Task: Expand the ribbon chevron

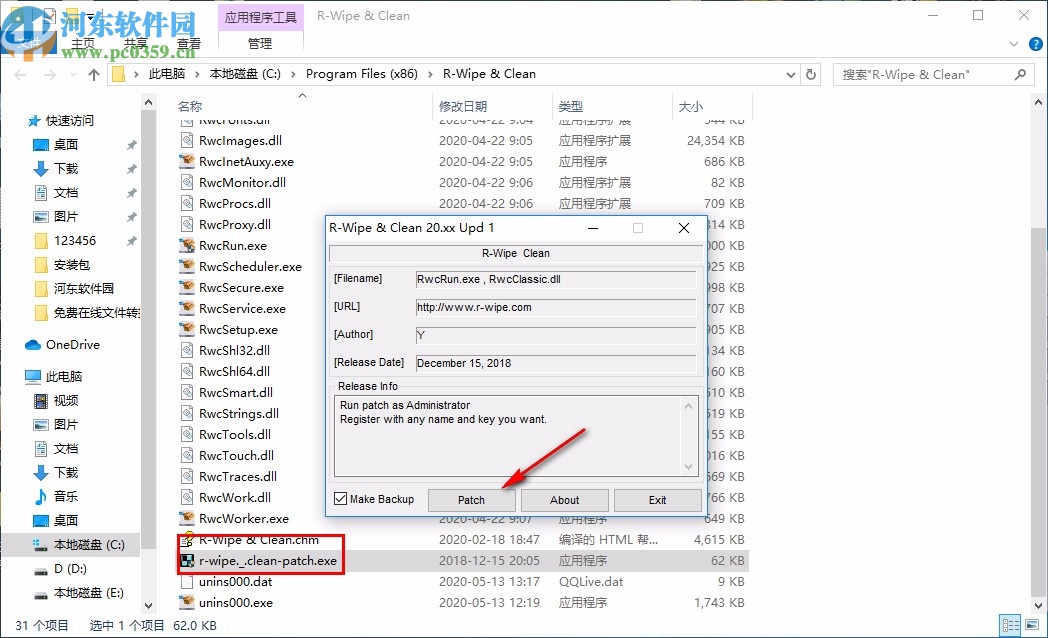Action: click(x=1013, y=44)
